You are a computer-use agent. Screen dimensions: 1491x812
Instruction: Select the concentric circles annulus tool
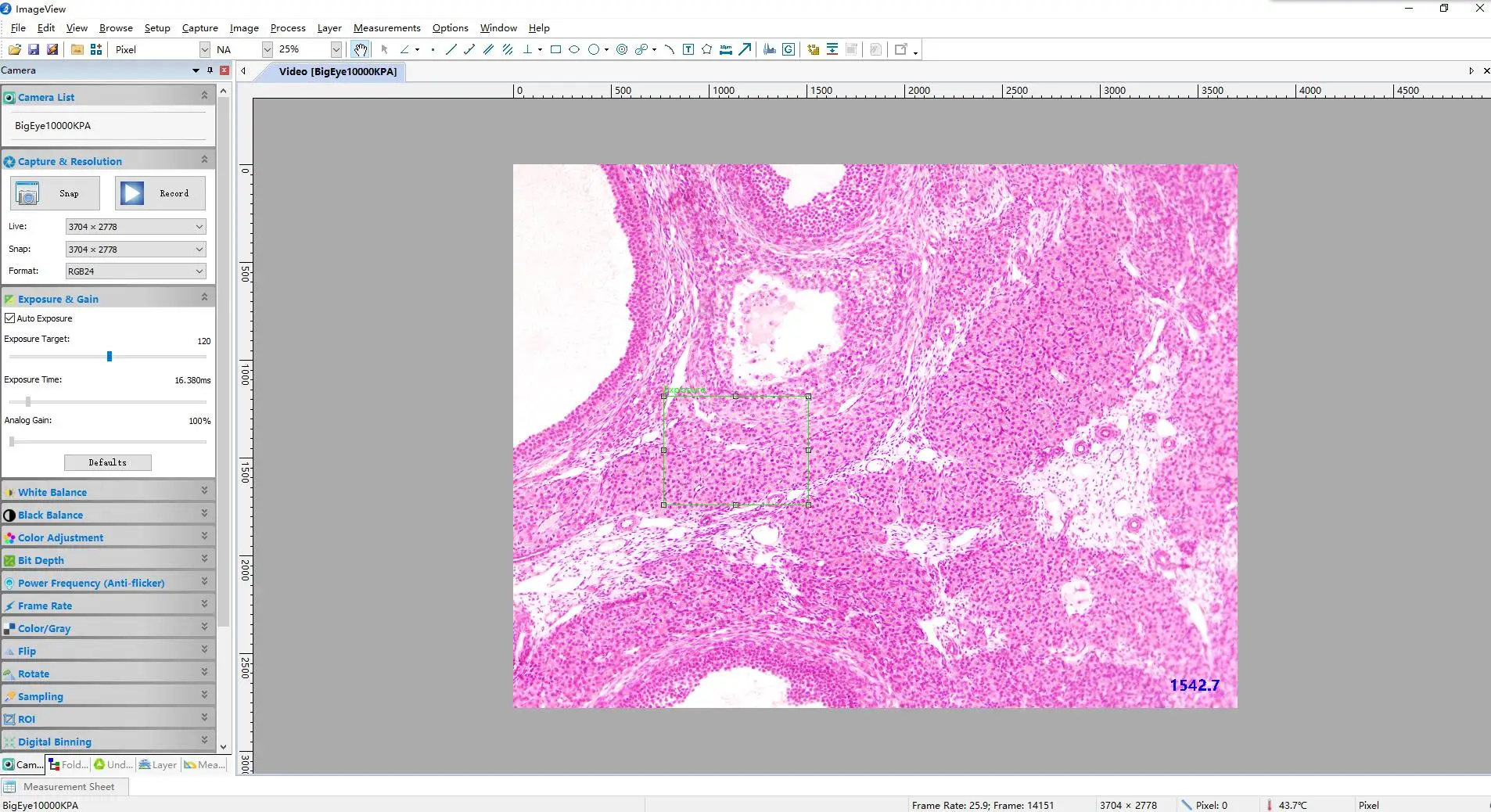[x=622, y=49]
